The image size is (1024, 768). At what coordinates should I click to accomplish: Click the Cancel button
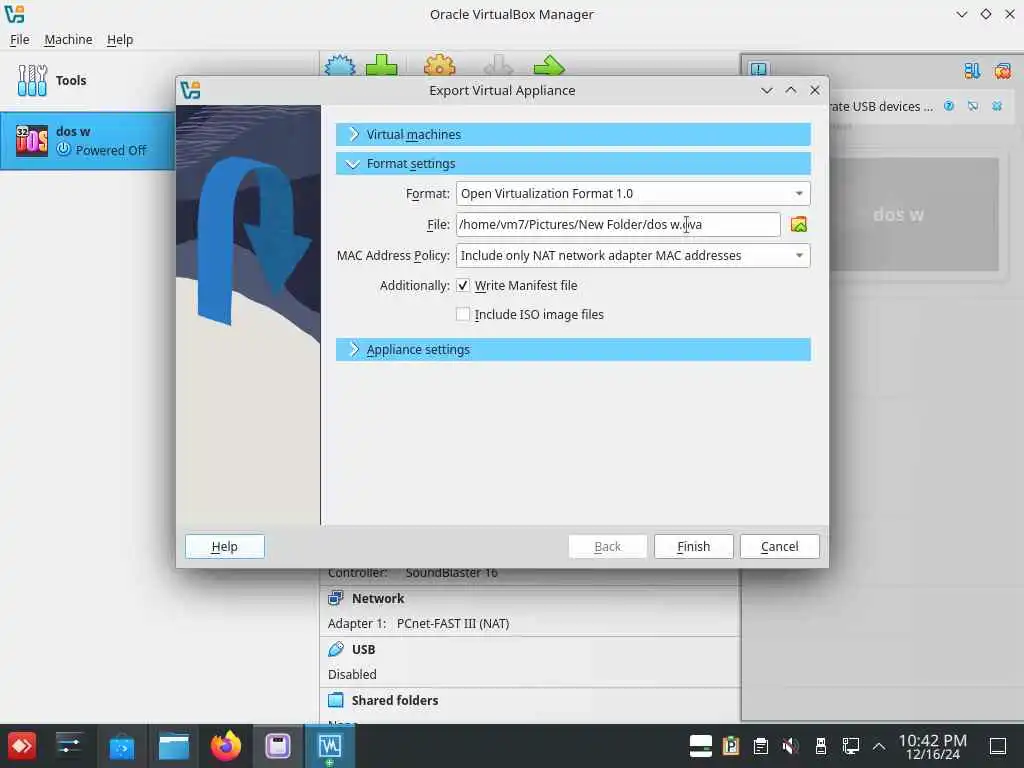tap(780, 547)
